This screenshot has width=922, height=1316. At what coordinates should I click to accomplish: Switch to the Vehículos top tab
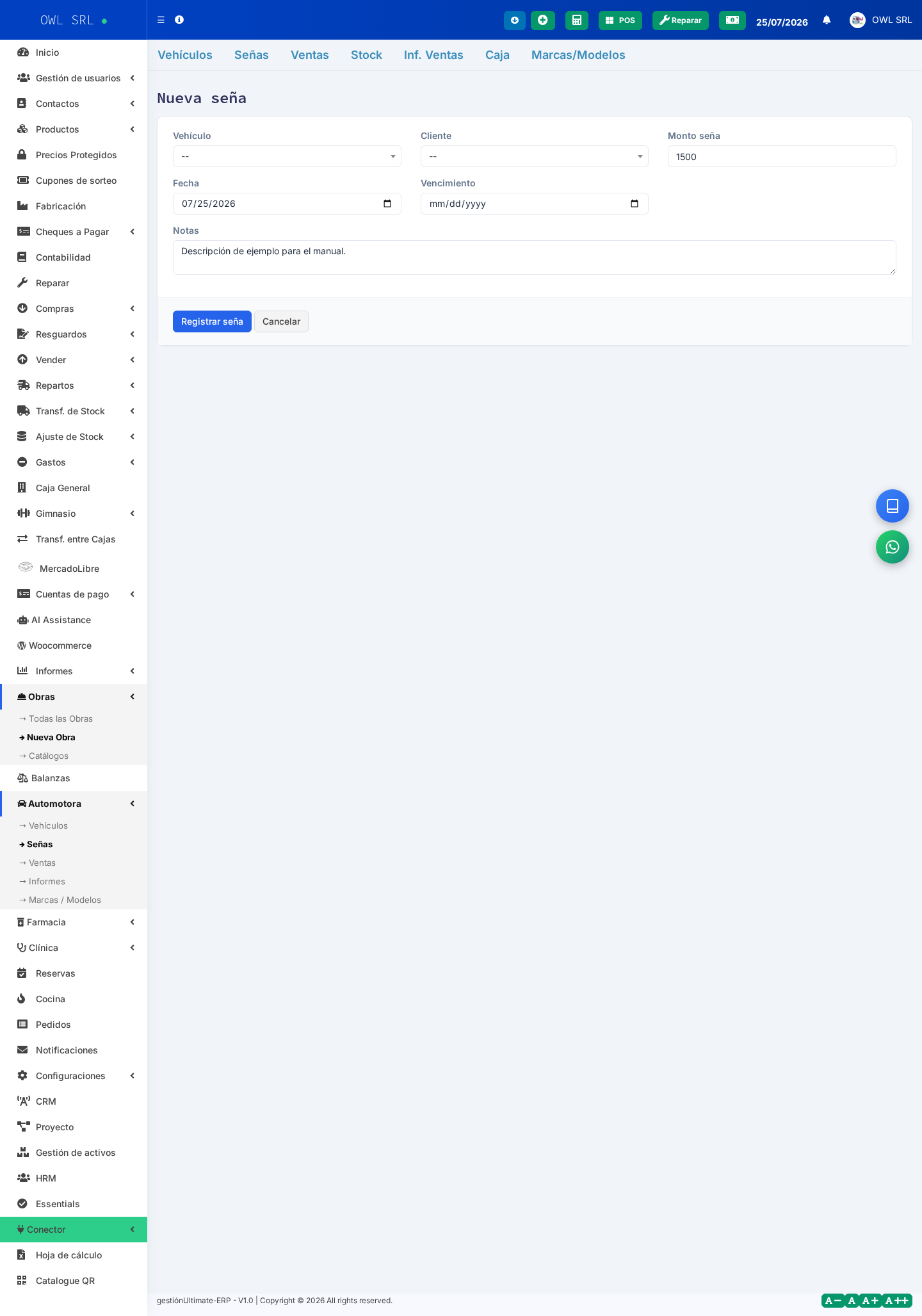(185, 55)
